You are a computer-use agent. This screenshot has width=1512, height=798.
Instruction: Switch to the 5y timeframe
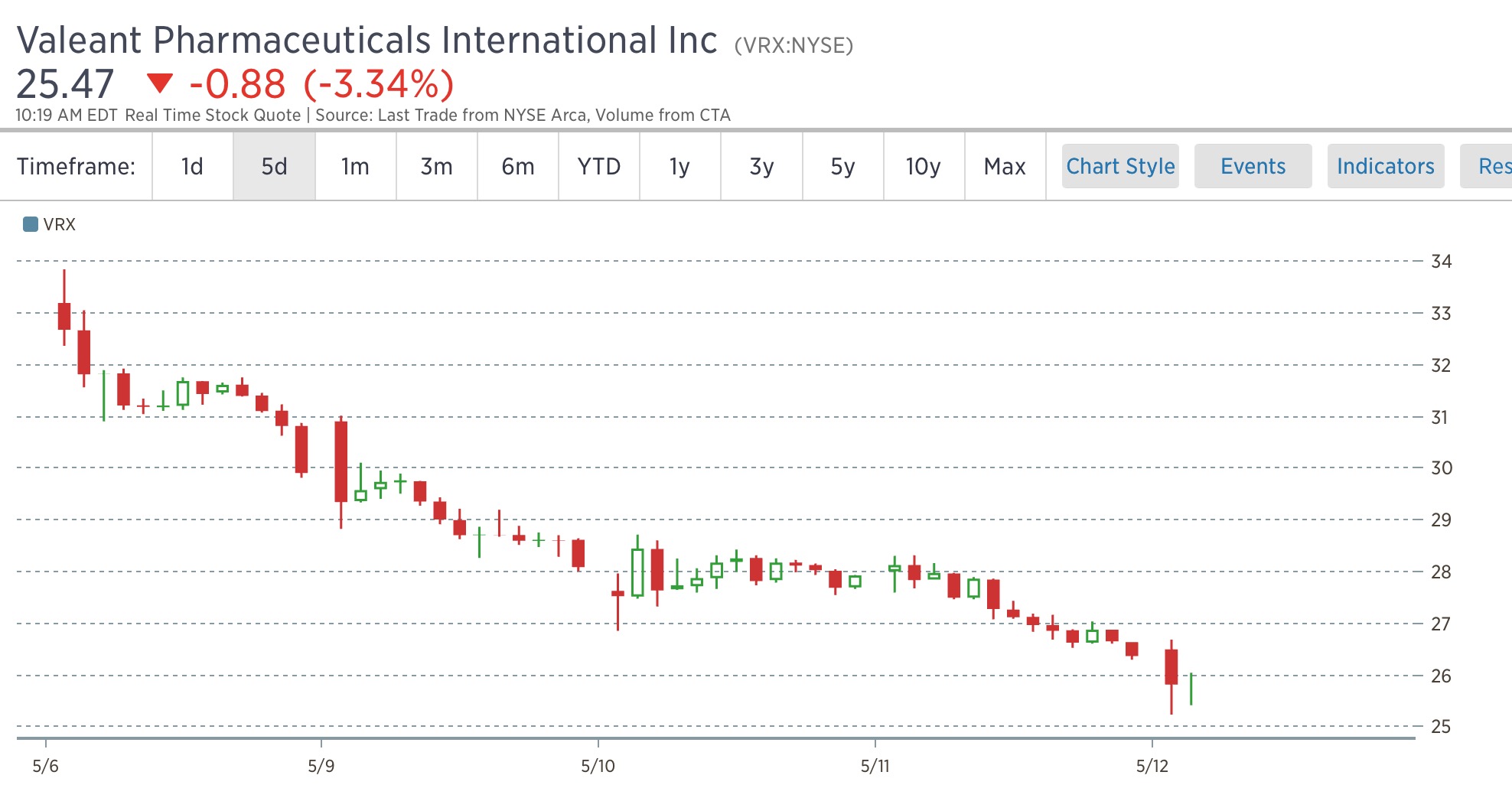click(x=842, y=166)
